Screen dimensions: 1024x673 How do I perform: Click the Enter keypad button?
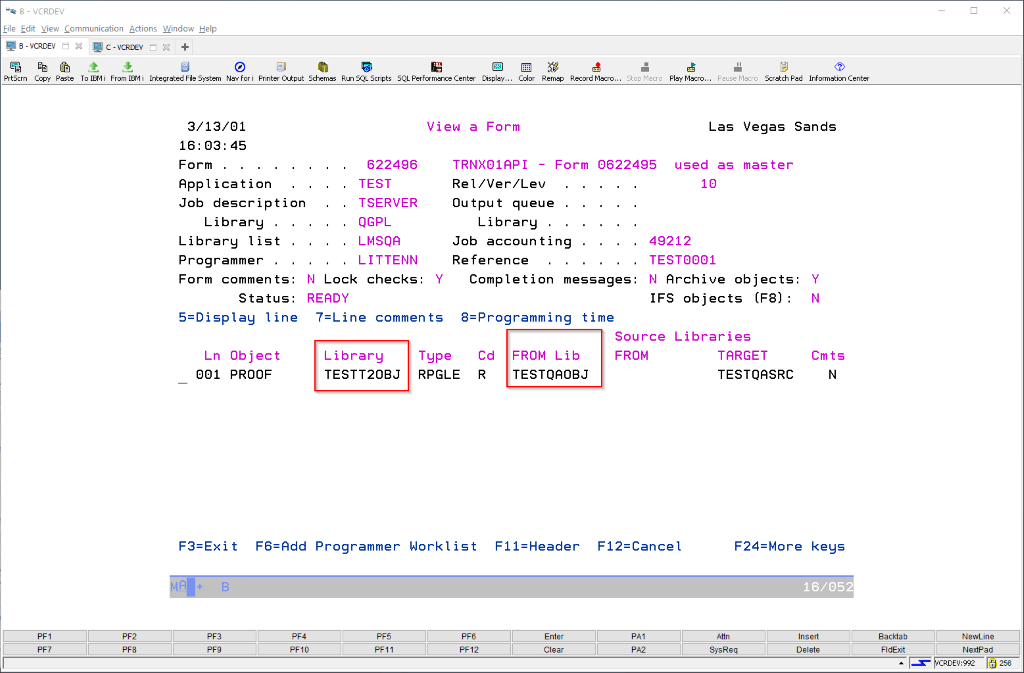(x=554, y=636)
